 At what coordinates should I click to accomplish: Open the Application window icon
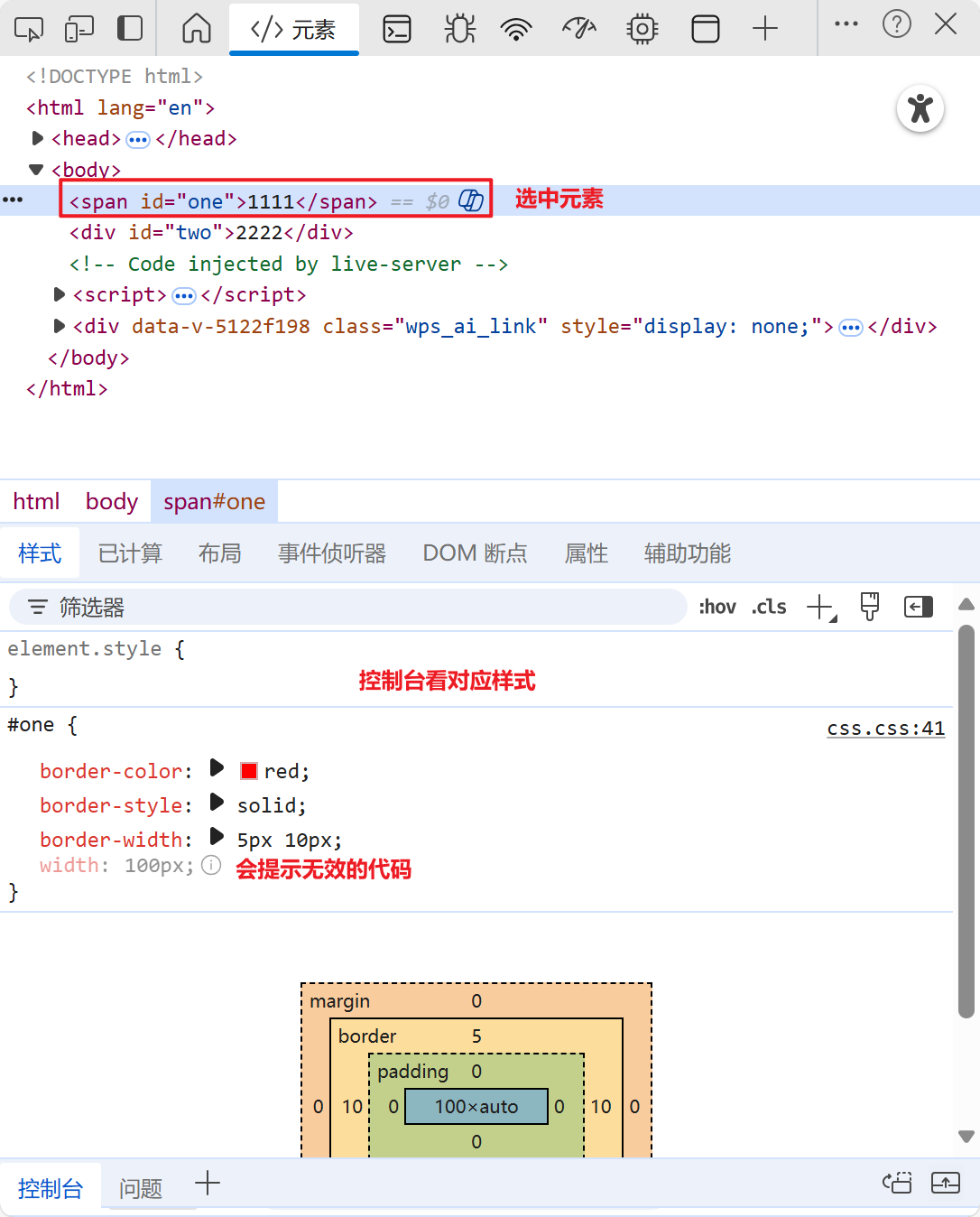tap(706, 29)
